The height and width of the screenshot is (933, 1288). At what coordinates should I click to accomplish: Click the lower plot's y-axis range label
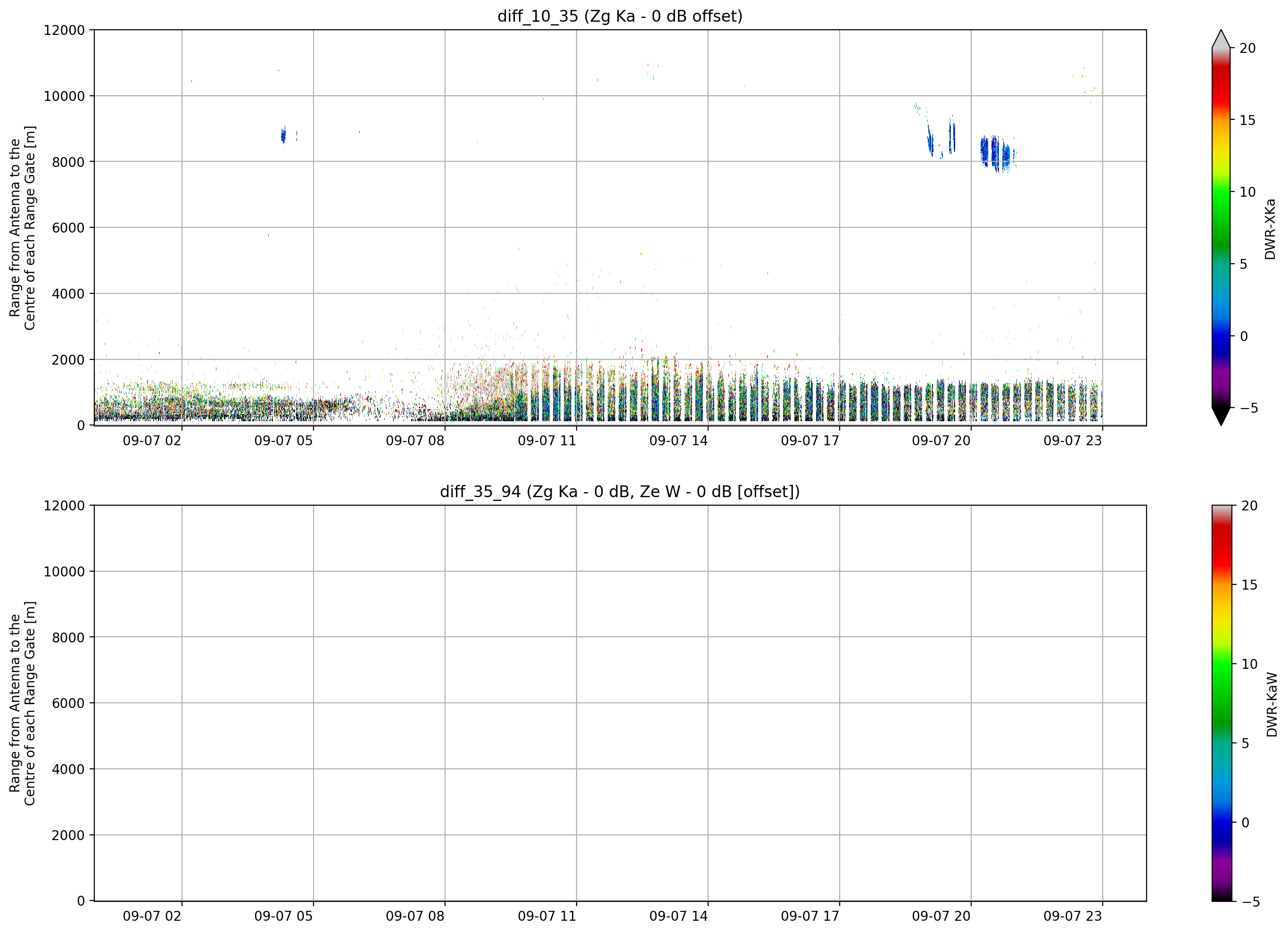coord(22,703)
